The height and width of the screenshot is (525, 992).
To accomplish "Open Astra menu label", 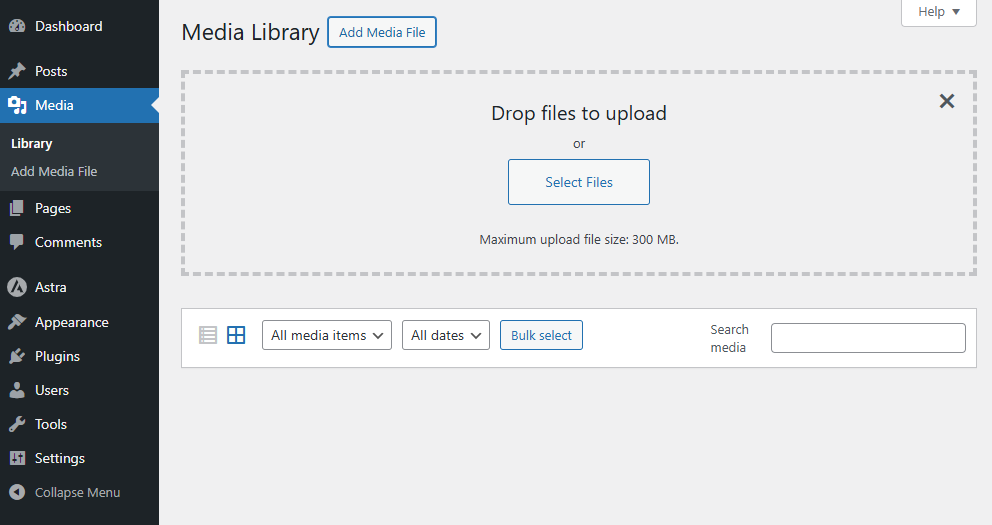I will click(x=51, y=287).
